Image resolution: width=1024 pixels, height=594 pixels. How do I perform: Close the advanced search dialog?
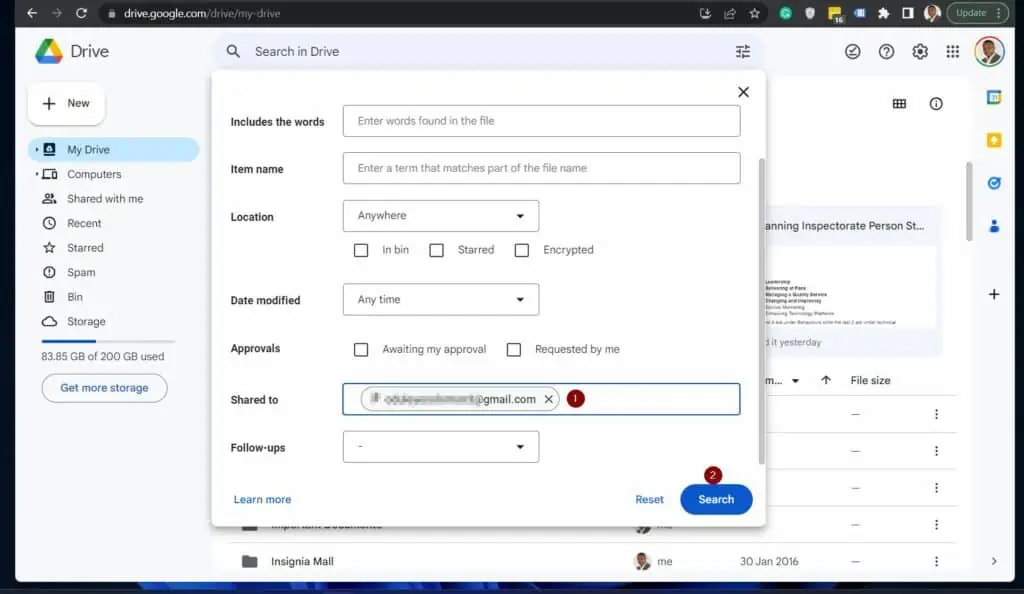[x=743, y=92]
